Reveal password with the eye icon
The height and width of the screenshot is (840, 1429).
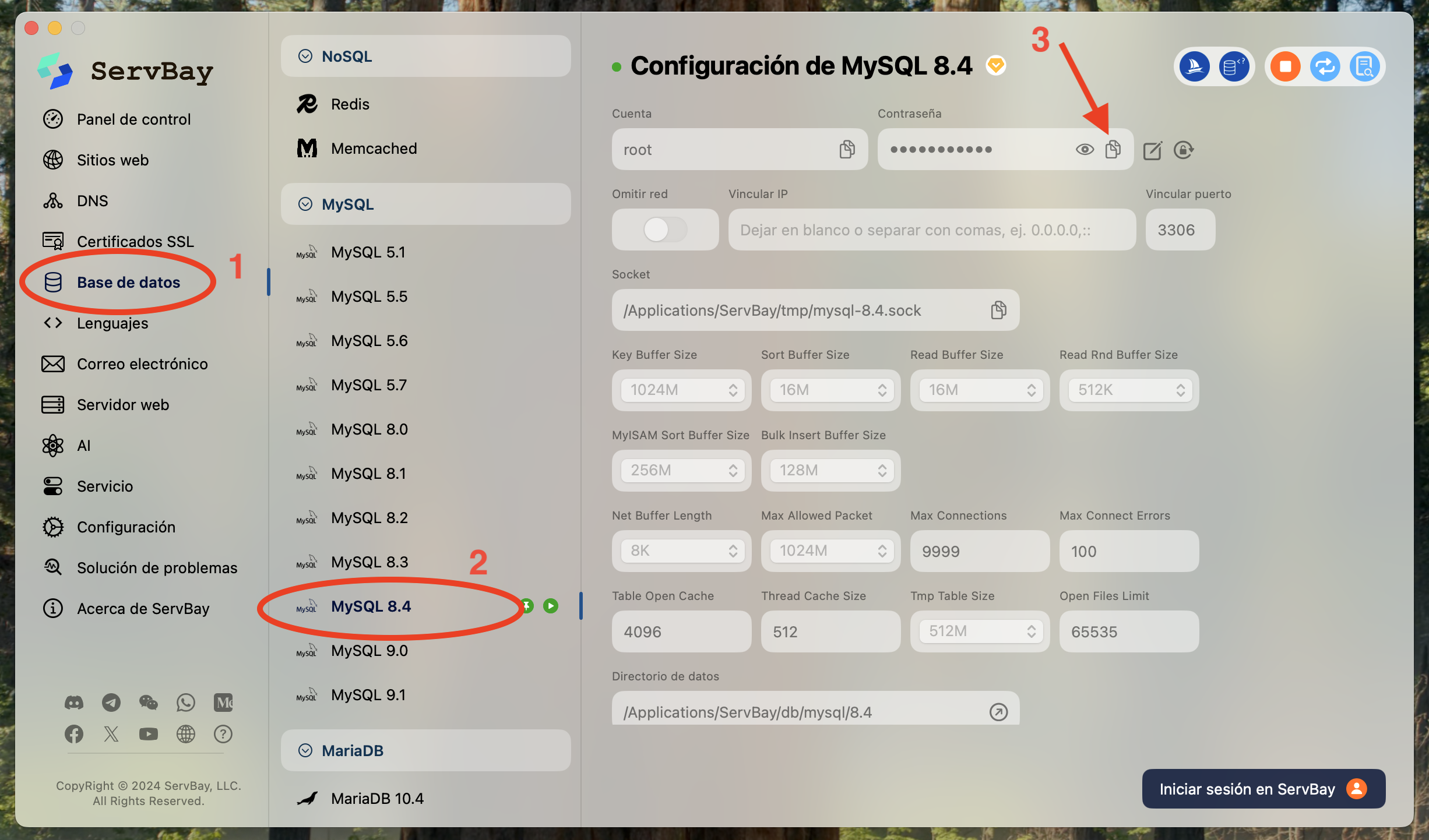click(x=1084, y=150)
